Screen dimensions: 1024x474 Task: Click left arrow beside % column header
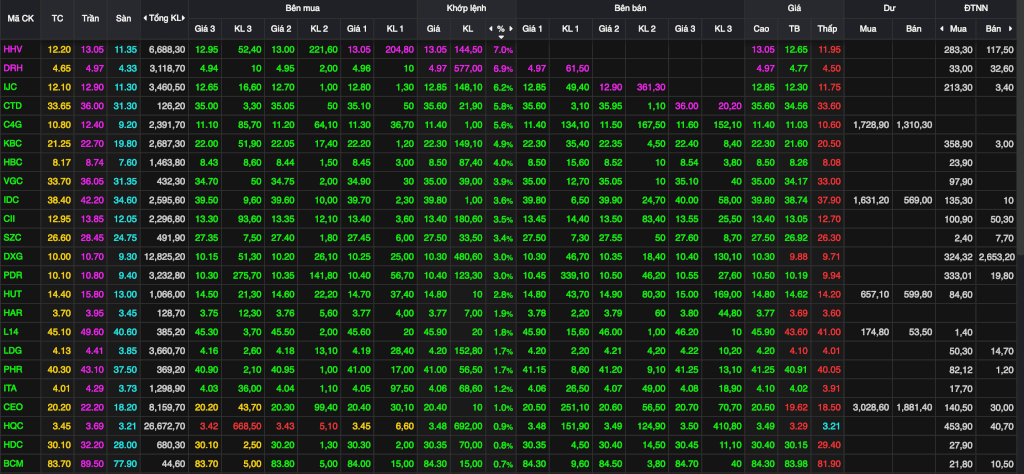pos(490,29)
